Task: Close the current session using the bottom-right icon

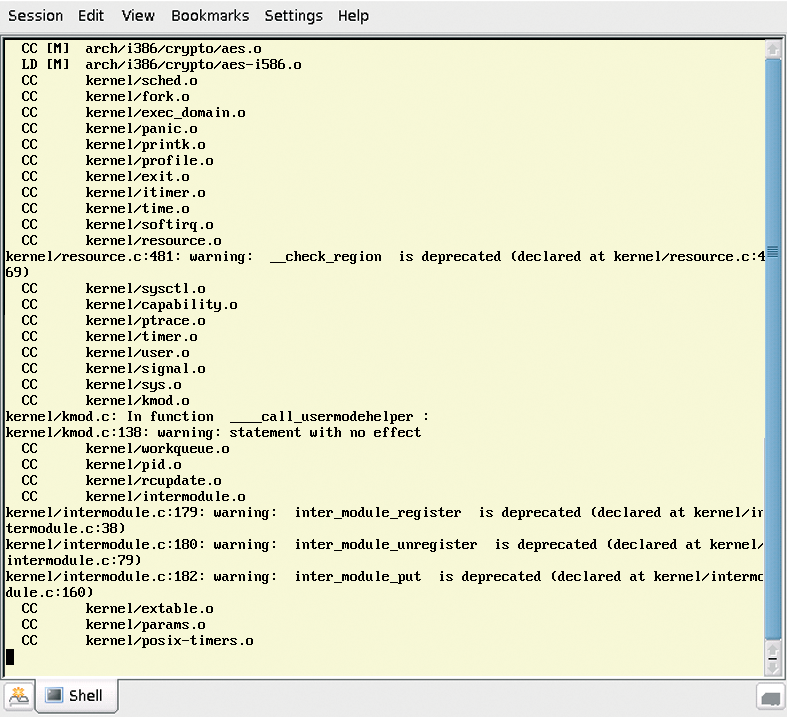Action: coord(770,697)
